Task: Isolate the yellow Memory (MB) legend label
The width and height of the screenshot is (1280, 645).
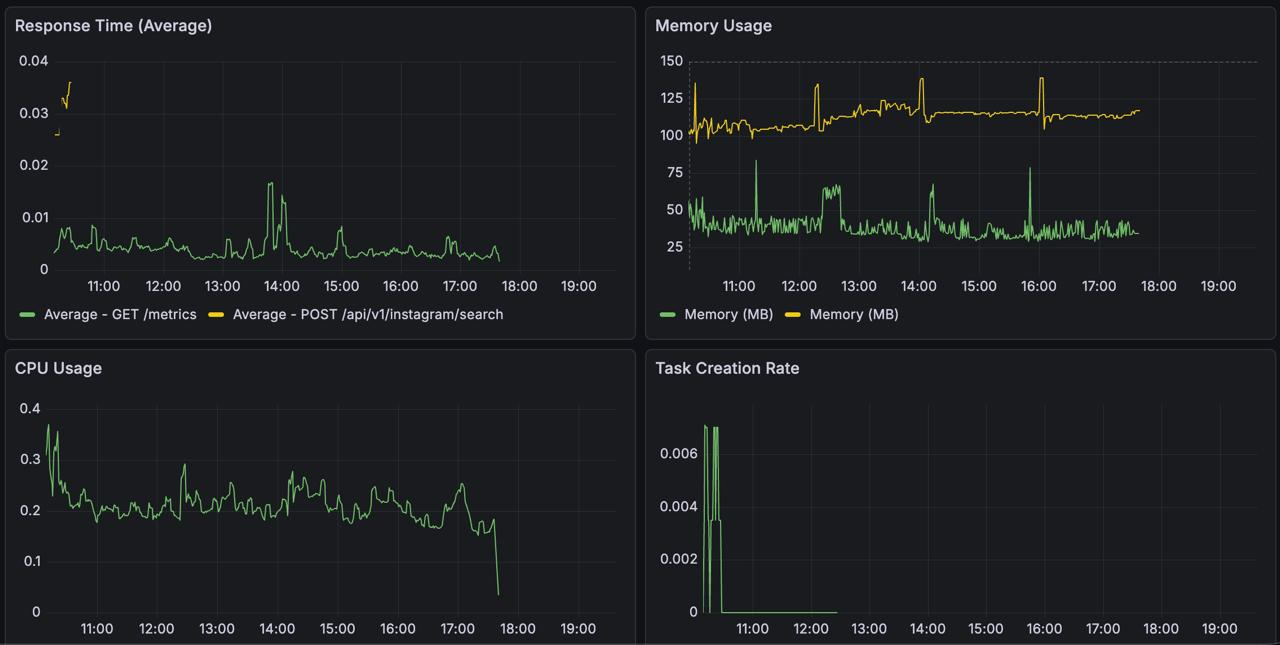Action: click(x=853, y=314)
